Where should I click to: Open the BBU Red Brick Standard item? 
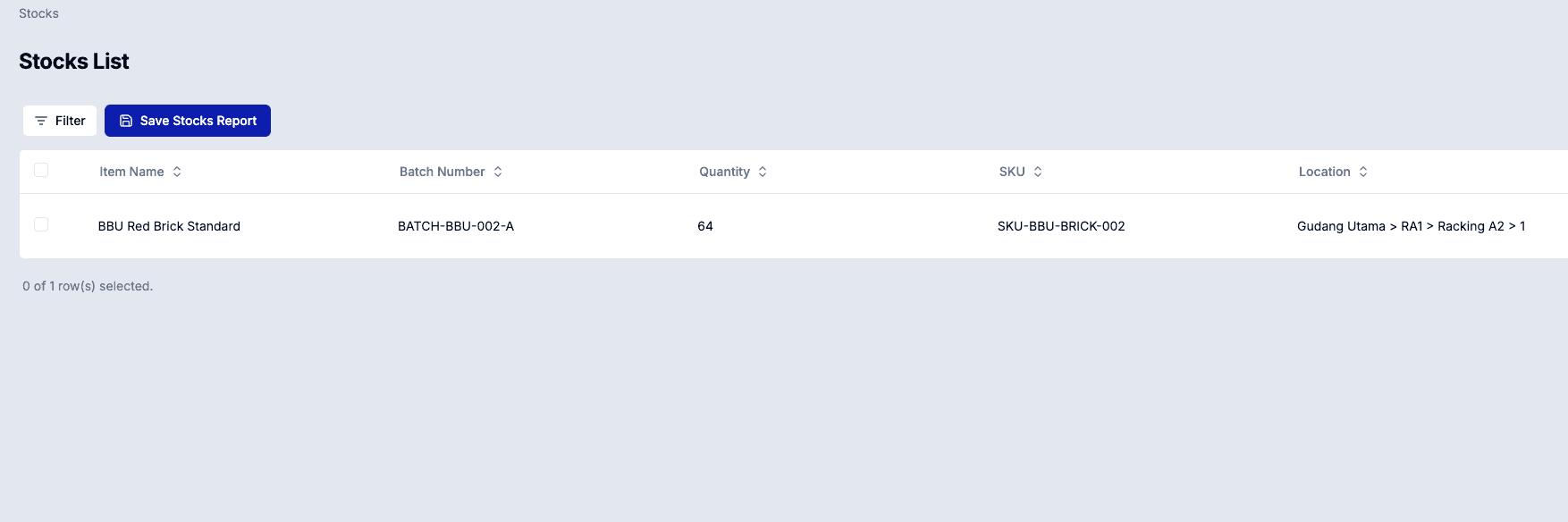169,226
